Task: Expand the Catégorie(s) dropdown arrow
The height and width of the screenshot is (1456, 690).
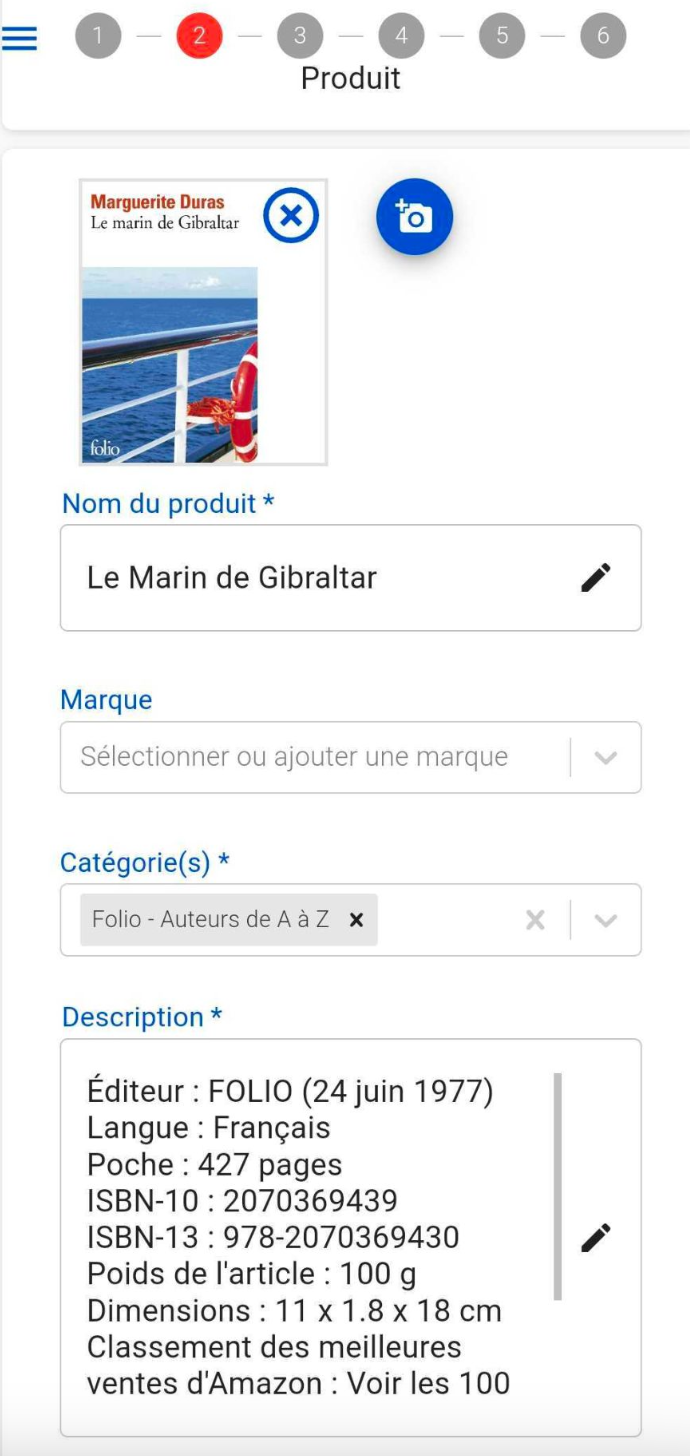Action: point(605,920)
